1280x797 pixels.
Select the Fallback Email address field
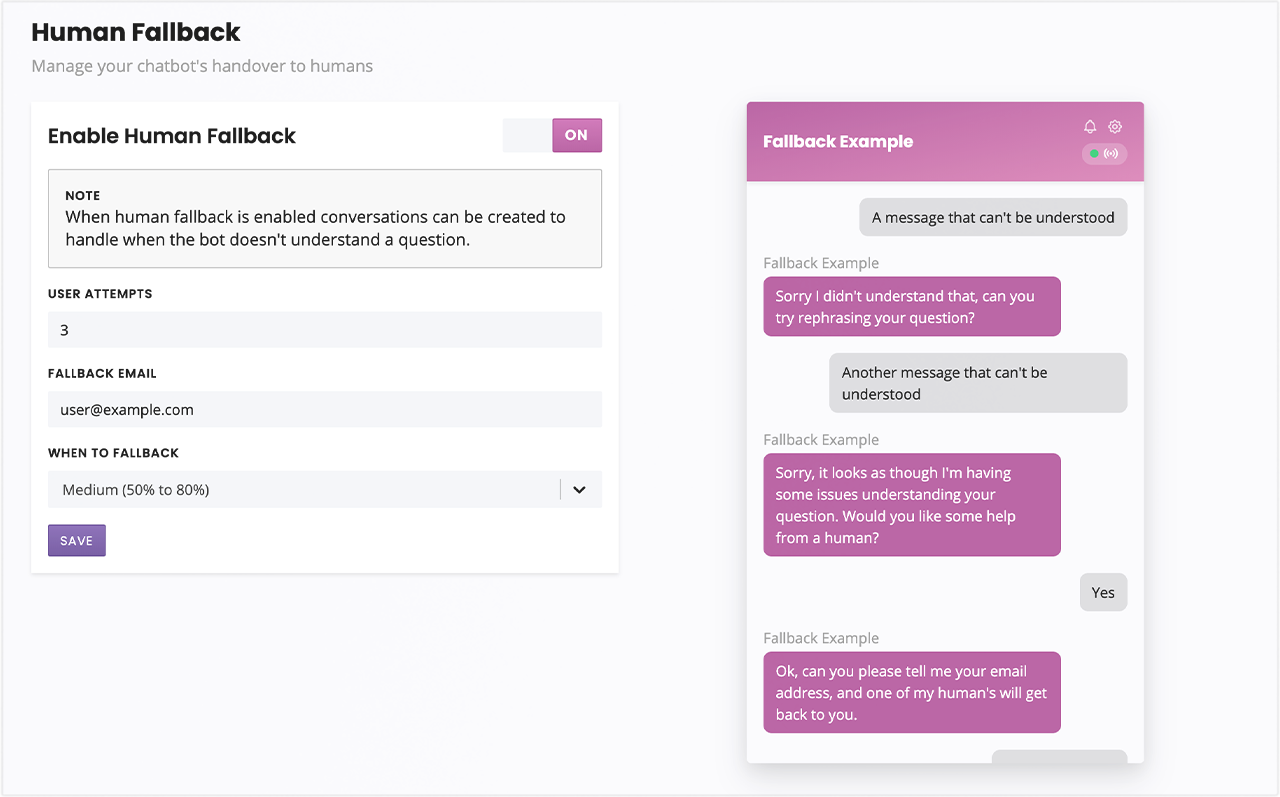click(324, 409)
